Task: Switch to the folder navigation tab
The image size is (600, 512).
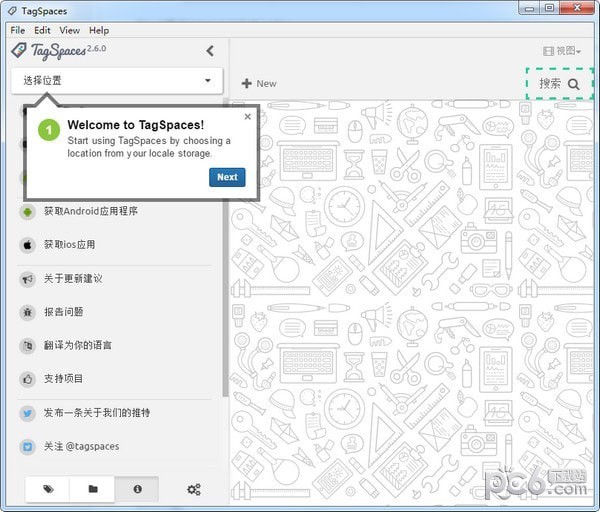Action: (92, 489)
